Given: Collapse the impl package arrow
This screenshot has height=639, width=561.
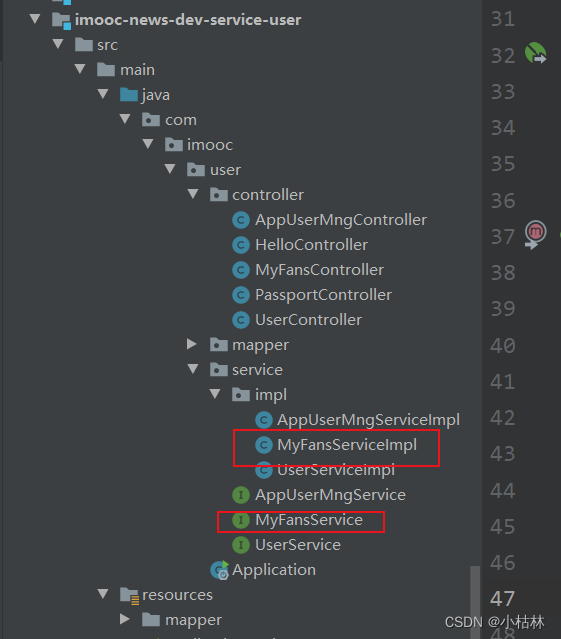Looking at the screenshot, I should point(215,394).
